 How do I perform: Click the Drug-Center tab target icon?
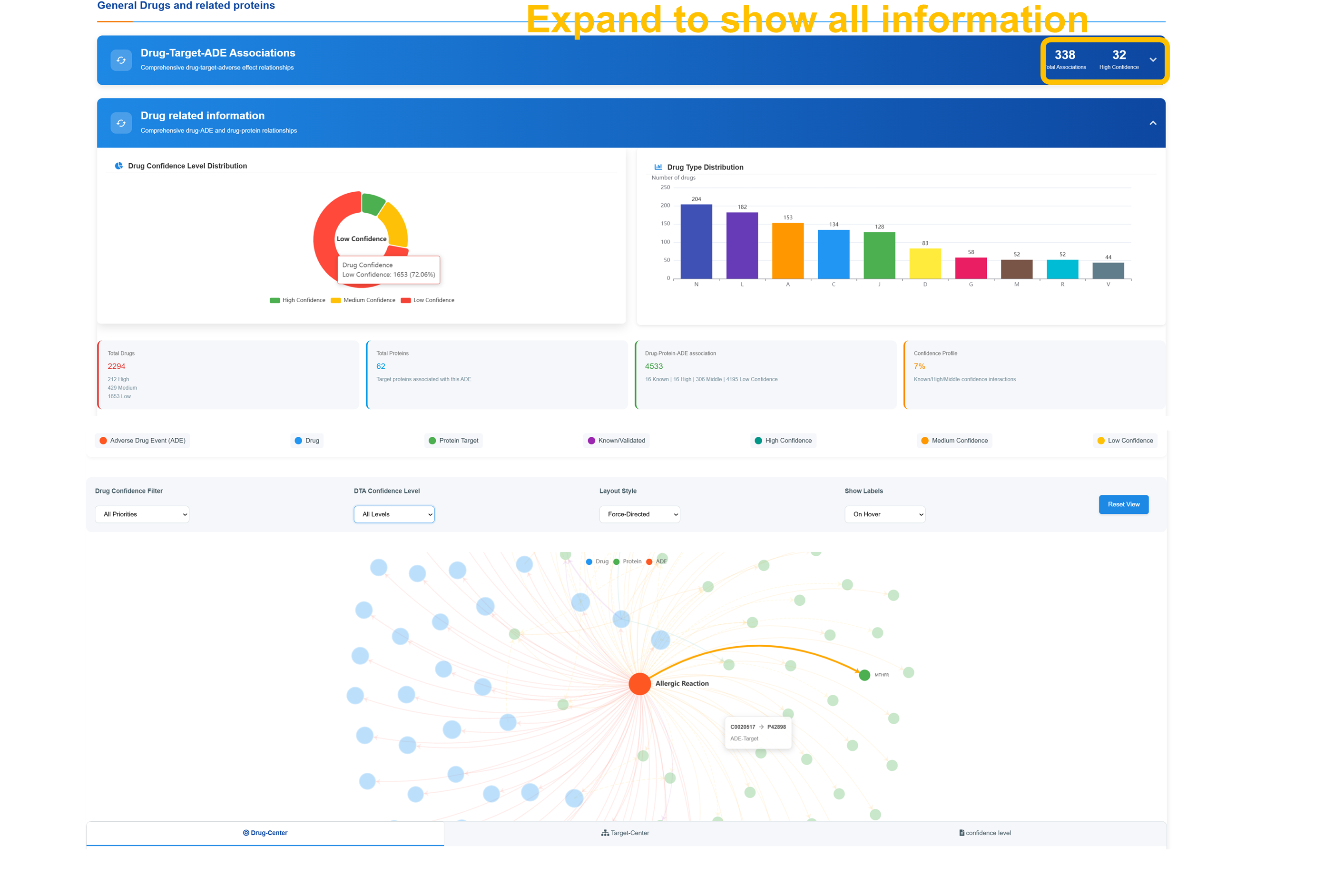tap(245, 833)
